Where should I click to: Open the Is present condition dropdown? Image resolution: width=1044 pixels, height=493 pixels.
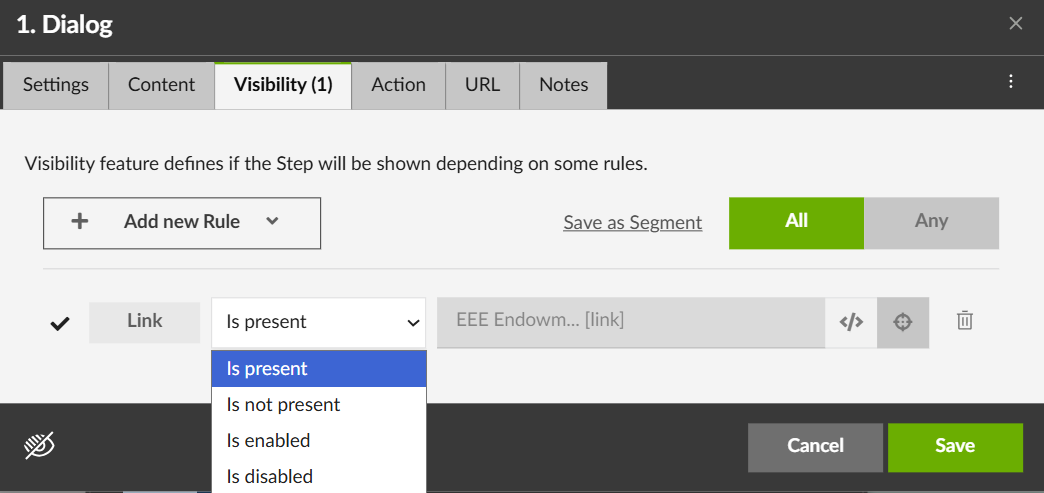[318, 322]
